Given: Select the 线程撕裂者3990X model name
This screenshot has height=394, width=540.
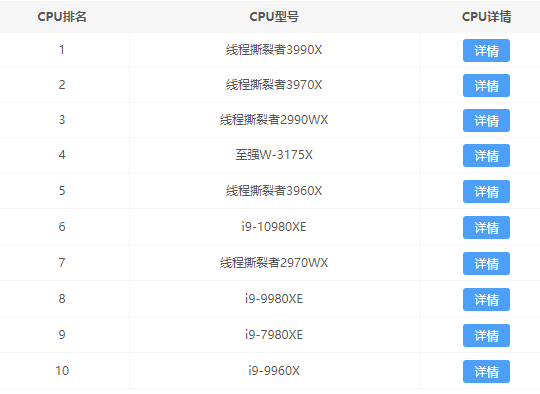Looking at the screenshot, I should tap(274, 50).
